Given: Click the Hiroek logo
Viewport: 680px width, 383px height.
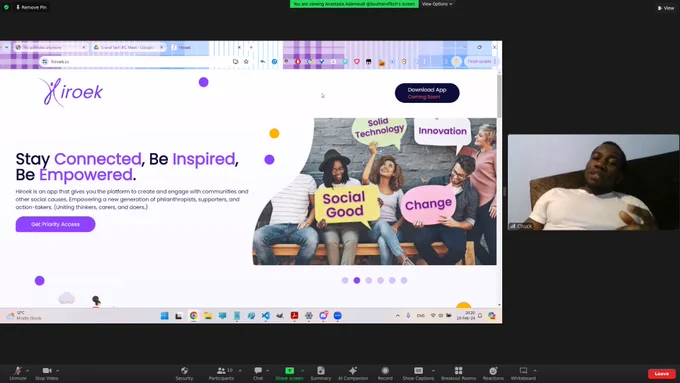Looking at the screenshot, I should pos(71,92).
